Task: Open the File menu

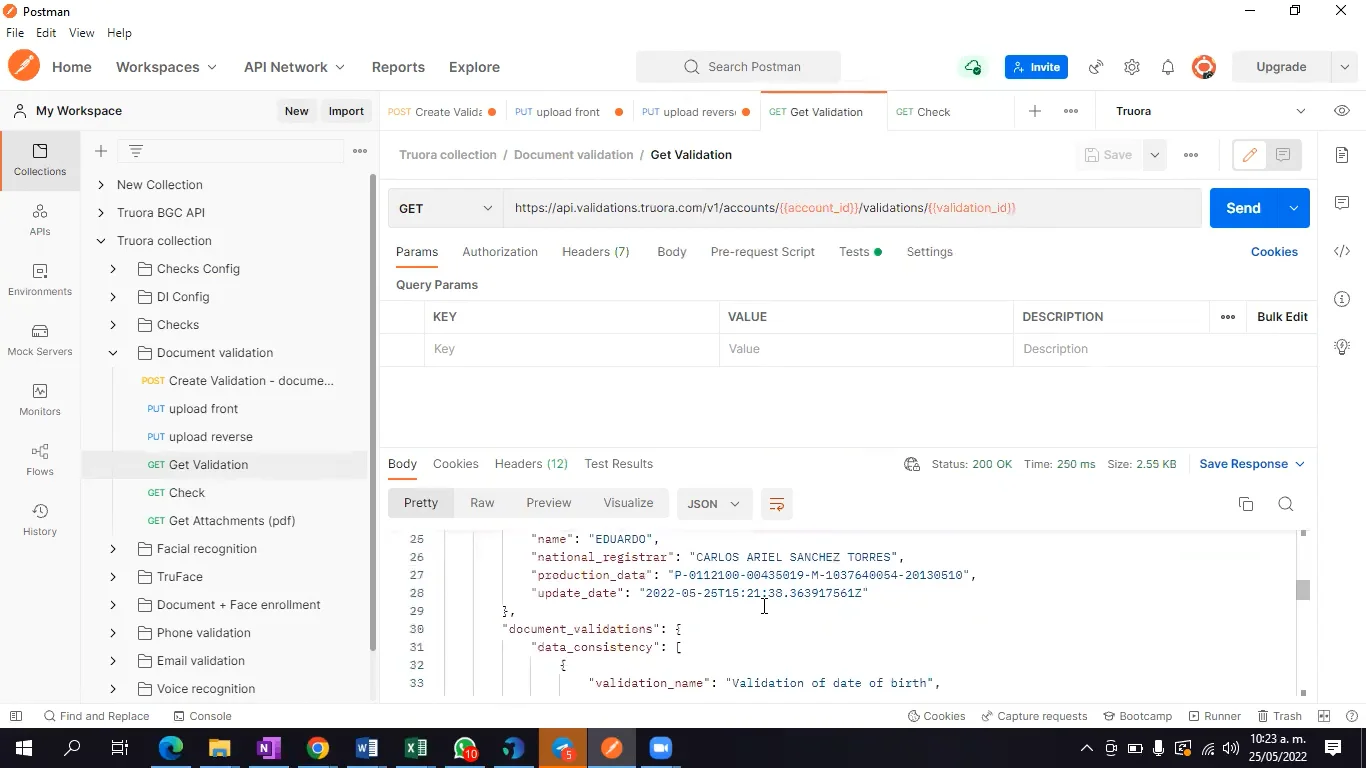Action: 15,33
